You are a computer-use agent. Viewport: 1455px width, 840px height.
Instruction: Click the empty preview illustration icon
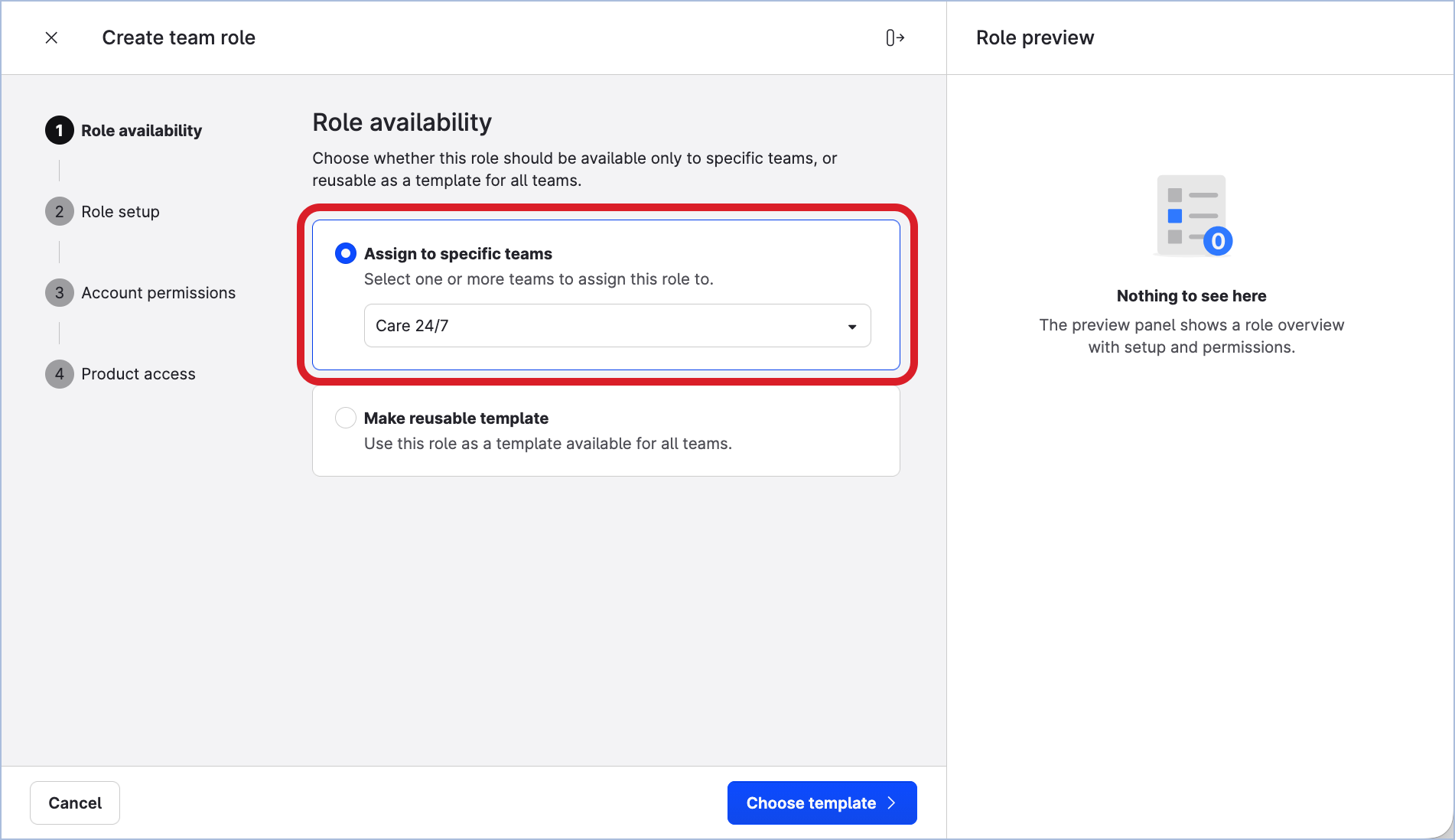[1192, 216]
